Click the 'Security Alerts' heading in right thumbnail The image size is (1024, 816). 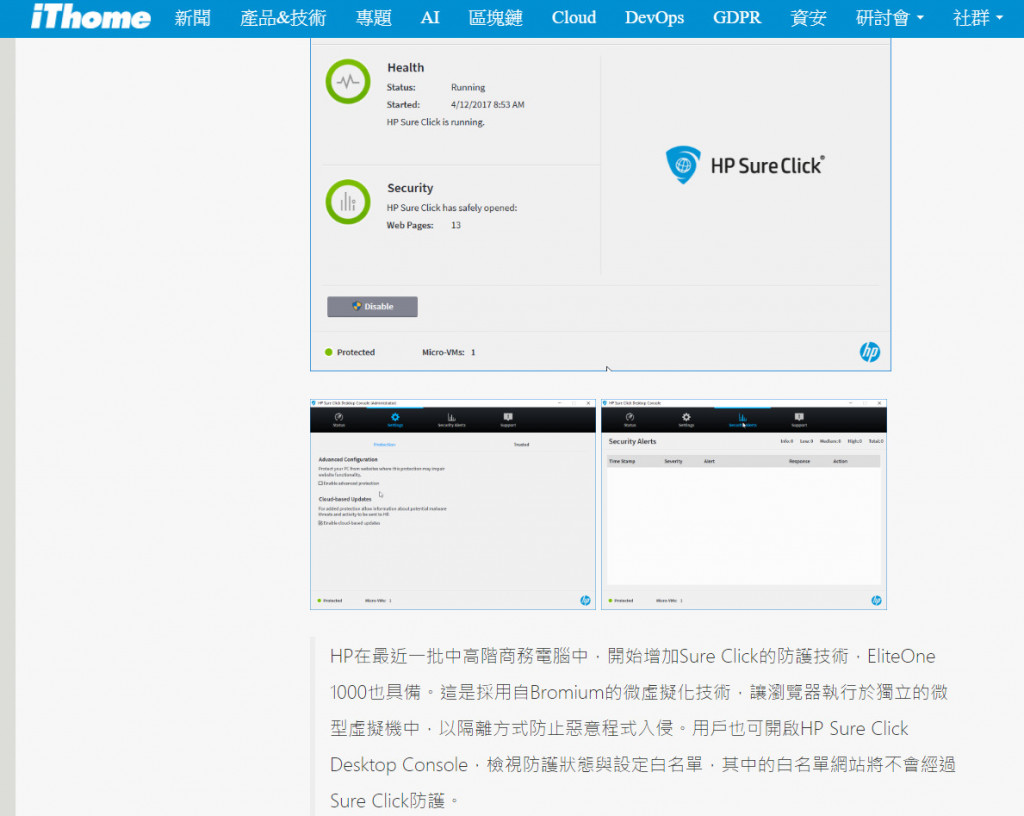click(632, 442)
